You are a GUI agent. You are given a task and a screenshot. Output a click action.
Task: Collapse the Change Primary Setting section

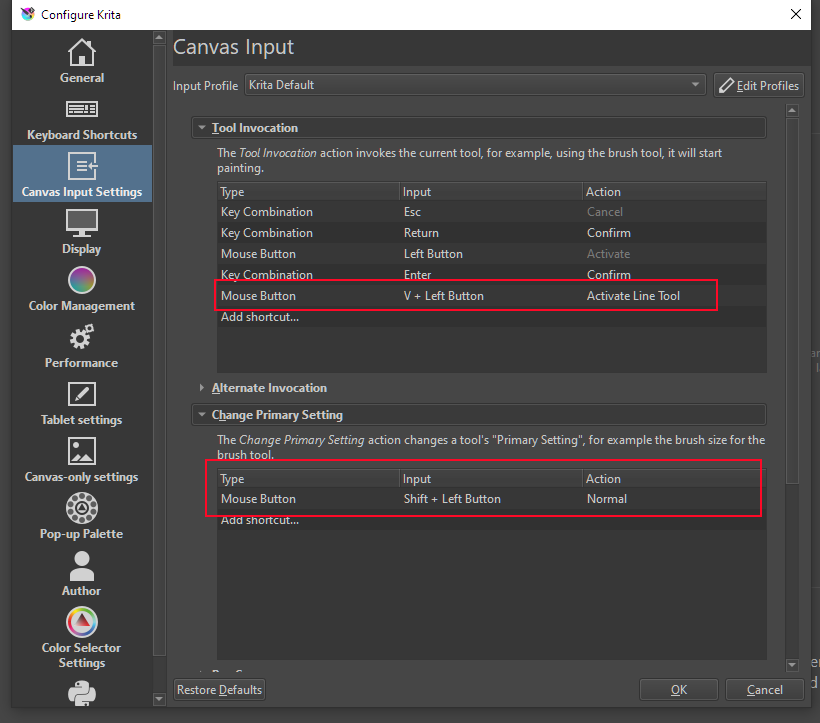[202, 415]
